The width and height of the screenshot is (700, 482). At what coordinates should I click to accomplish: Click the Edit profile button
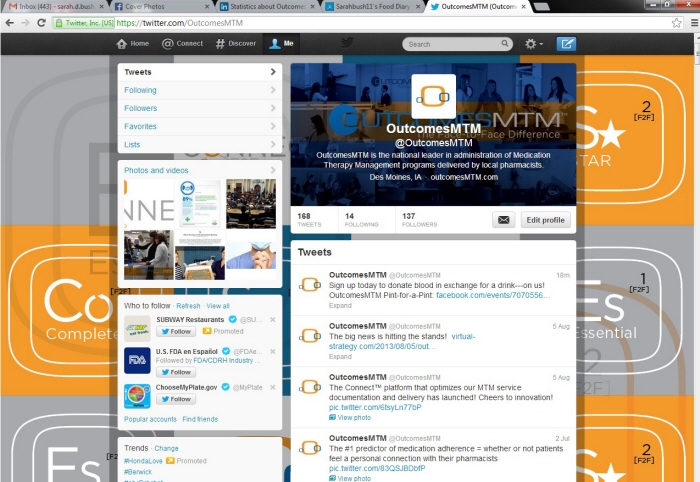[545, 220]
